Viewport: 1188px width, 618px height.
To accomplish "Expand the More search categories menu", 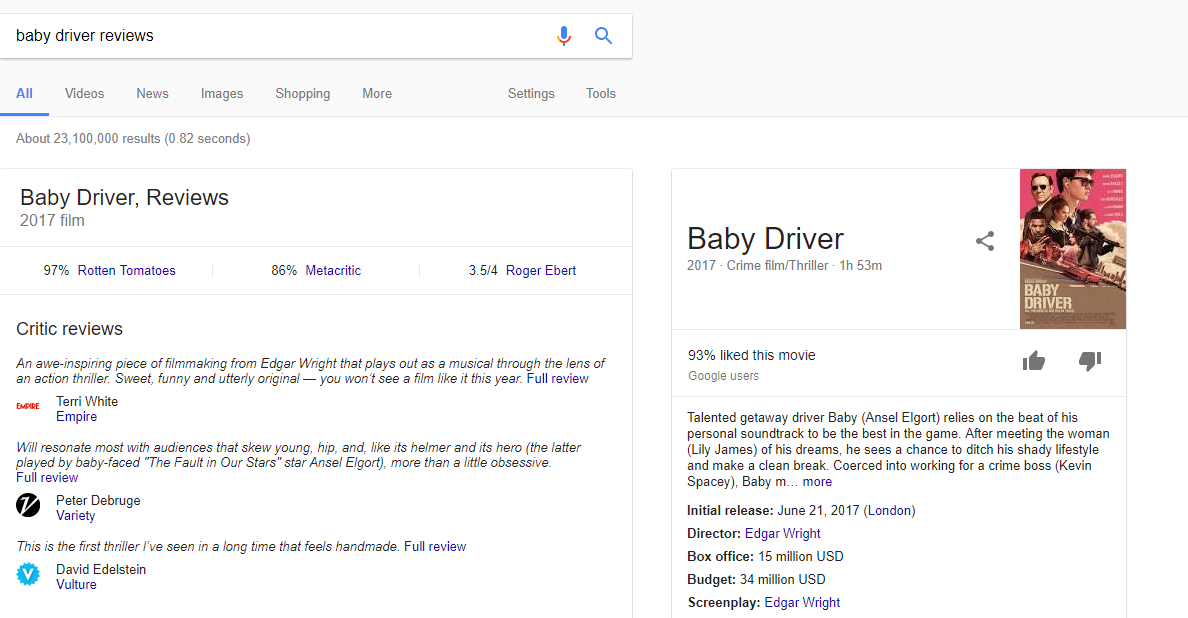I will pos(377,94).
